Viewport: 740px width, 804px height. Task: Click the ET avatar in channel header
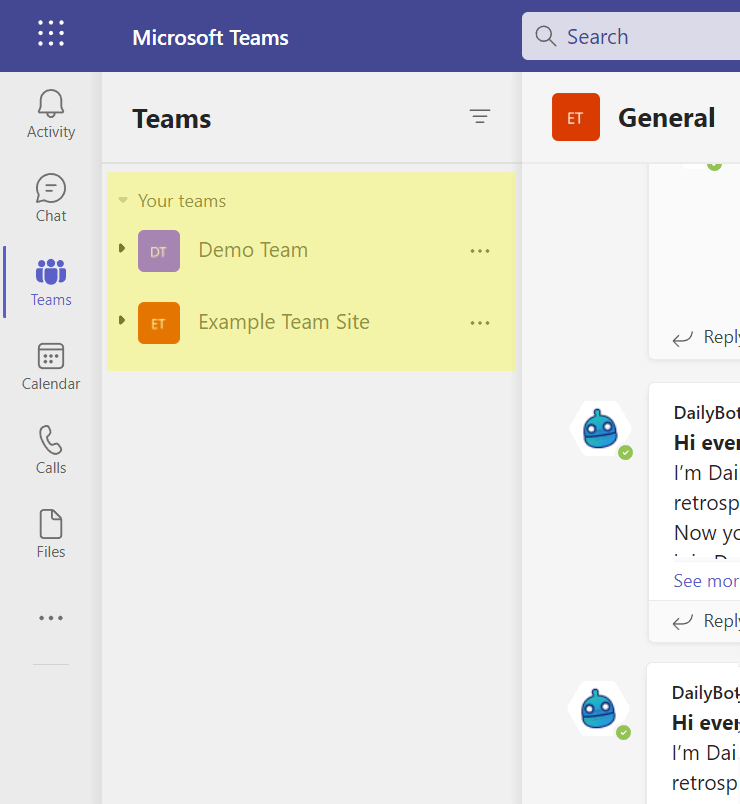tap(576, 117)
